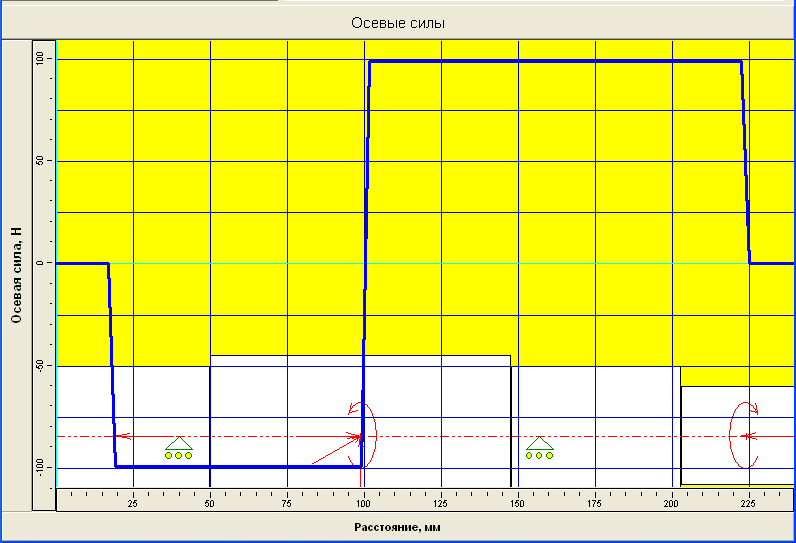Click the 175 tick on the horizontal axis

pos(594,503)
